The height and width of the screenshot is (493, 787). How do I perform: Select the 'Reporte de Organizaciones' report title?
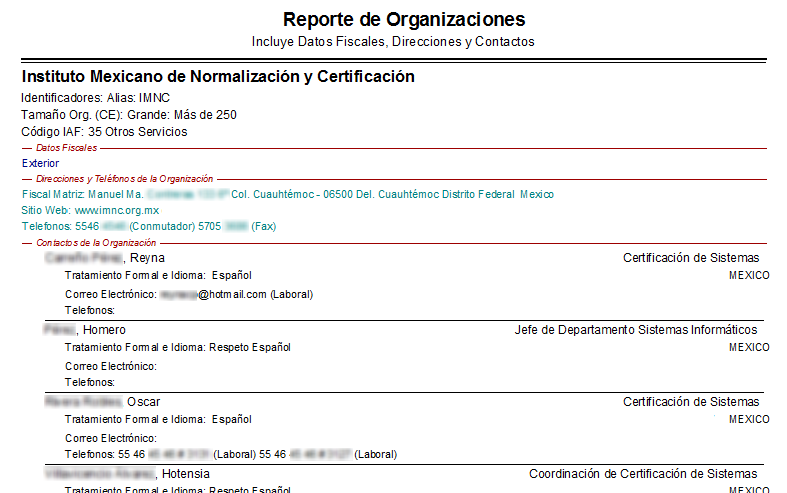pyautogui.click(x=404, y=20)
